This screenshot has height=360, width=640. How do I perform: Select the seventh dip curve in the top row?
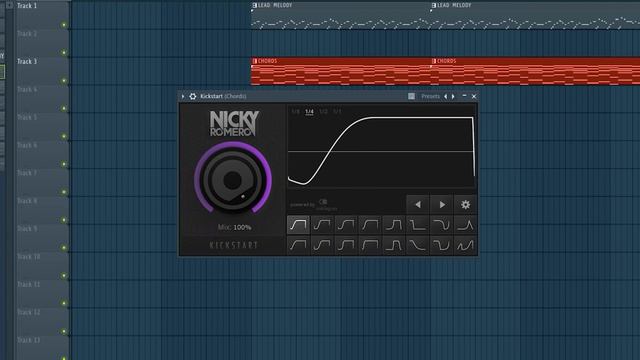click(442, 225)
